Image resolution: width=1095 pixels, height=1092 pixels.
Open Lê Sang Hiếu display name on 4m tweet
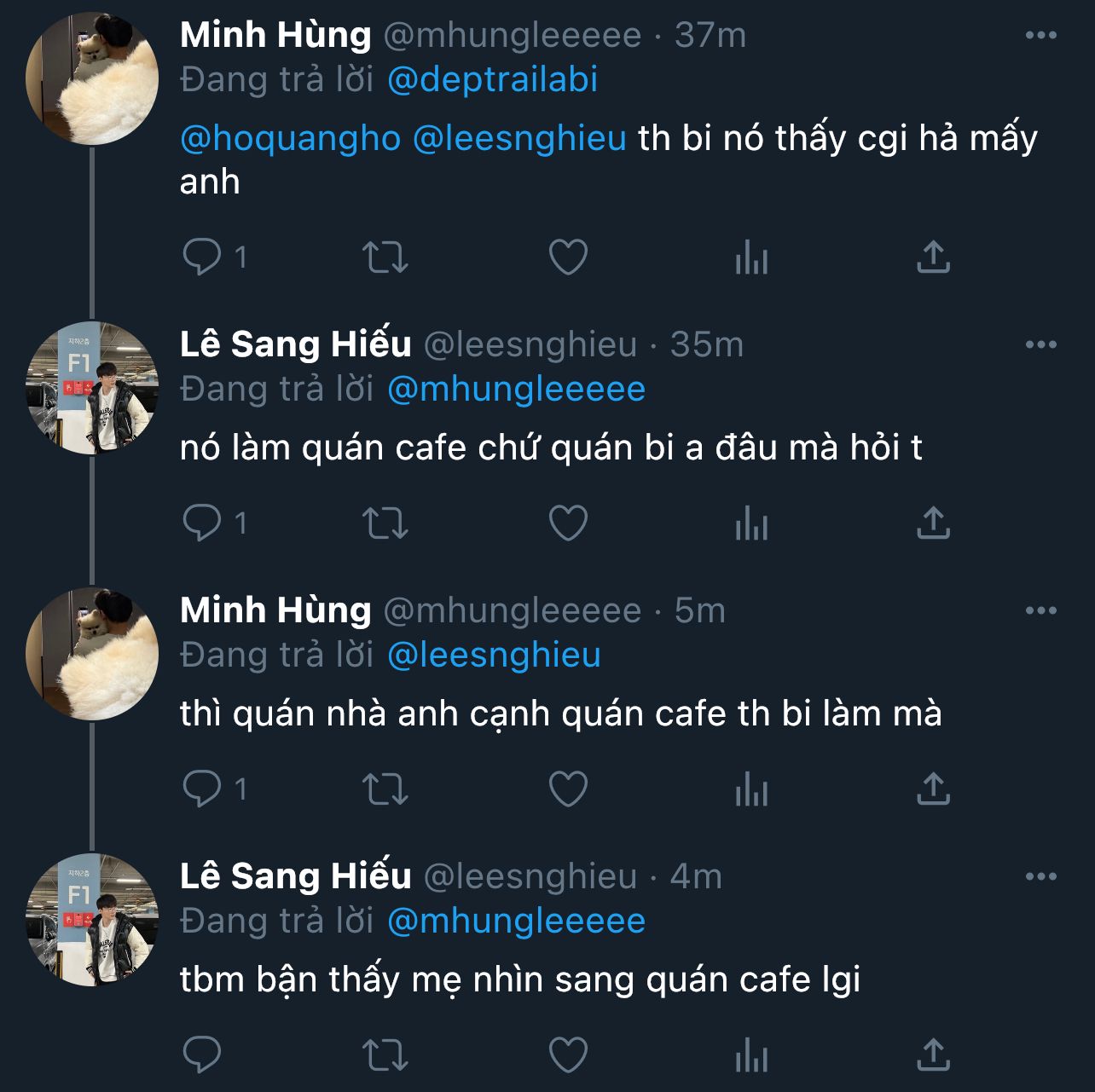coord(295,876)
